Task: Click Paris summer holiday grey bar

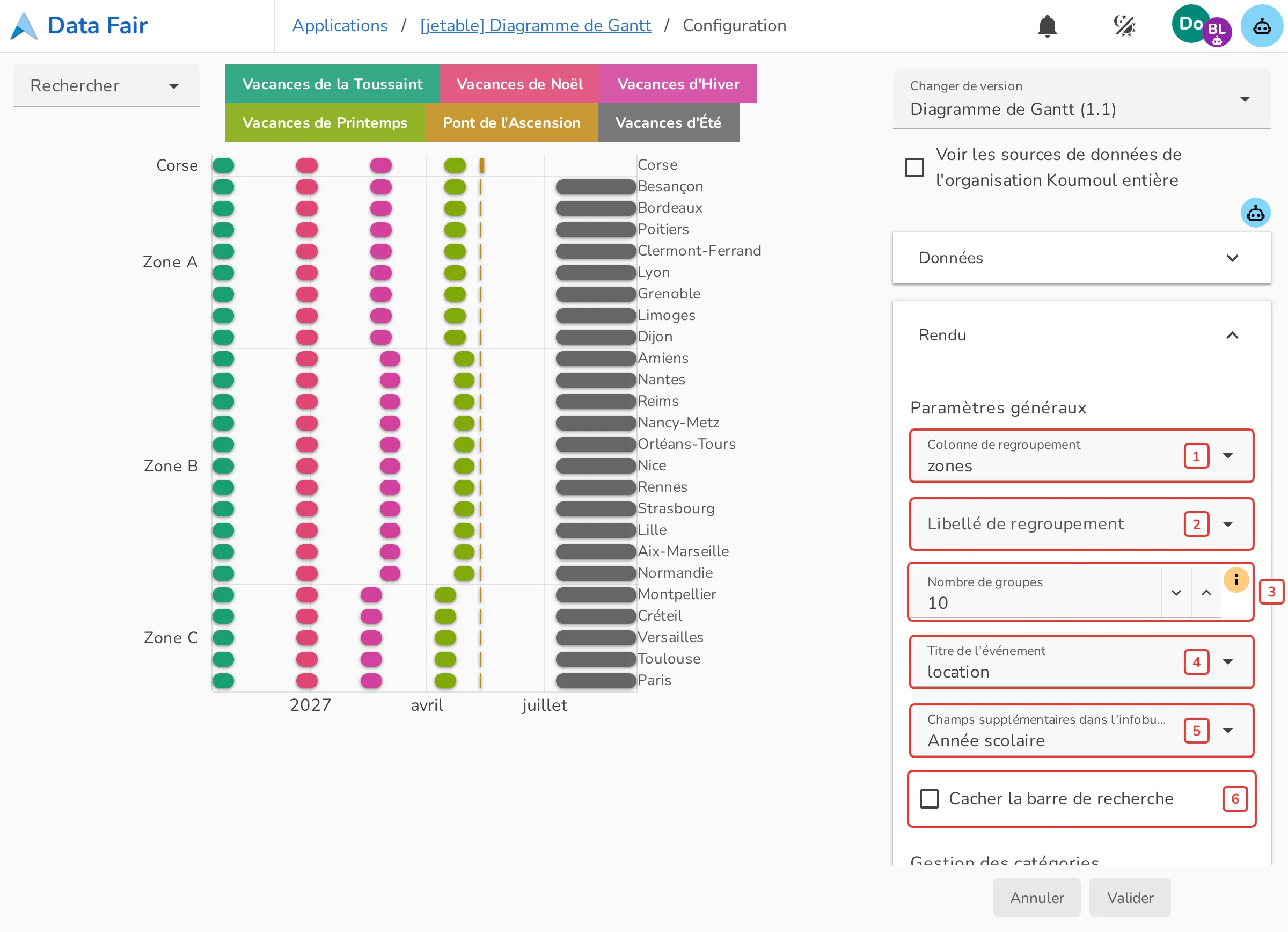Action: (595, 680)
